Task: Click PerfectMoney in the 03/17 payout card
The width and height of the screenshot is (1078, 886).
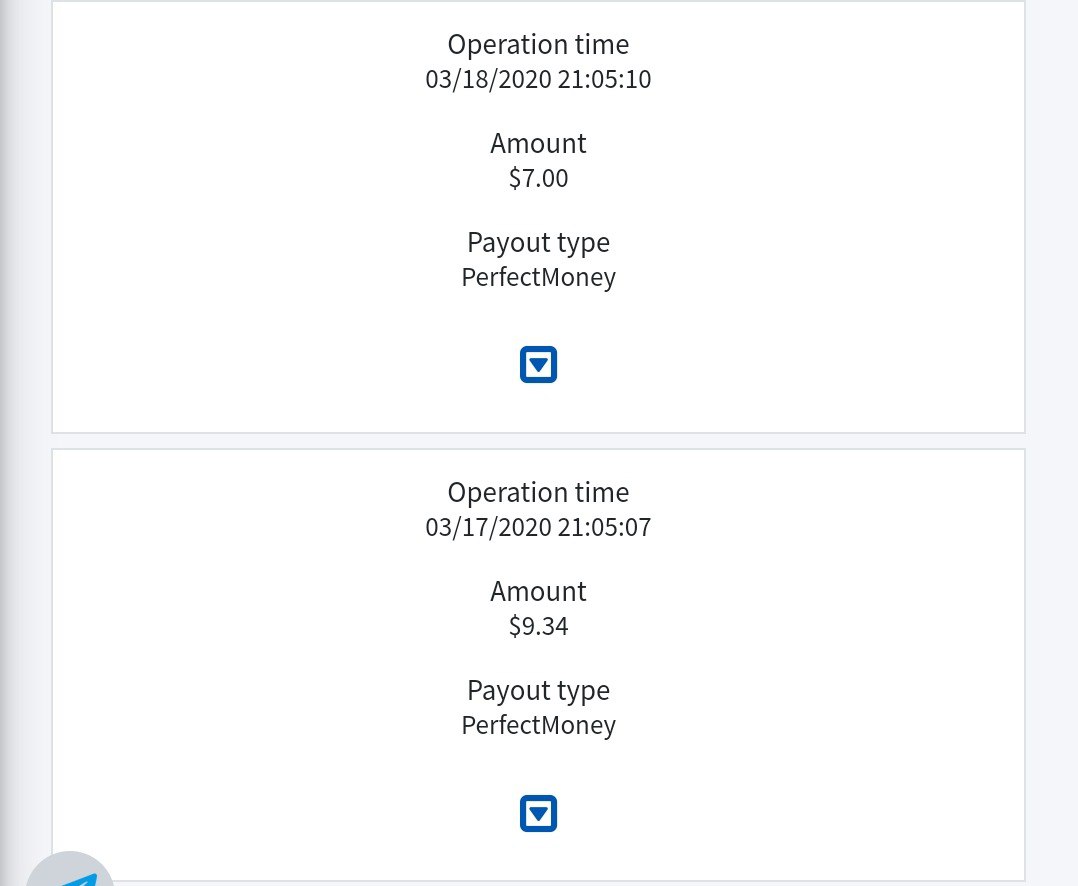Action: [538, 725]
